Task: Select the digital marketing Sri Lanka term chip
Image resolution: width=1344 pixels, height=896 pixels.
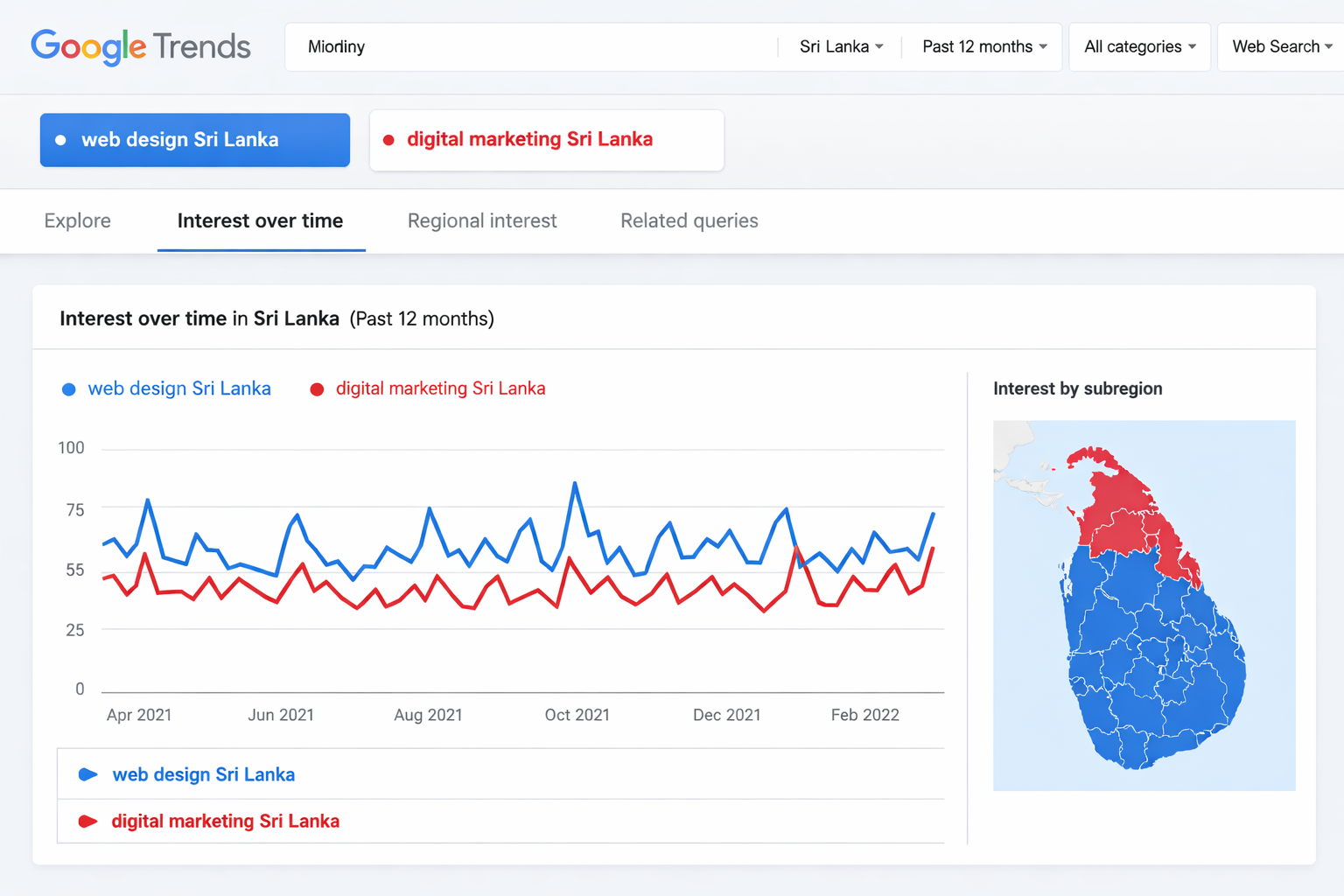Action: pyautogui.click(x=546, y=140)
